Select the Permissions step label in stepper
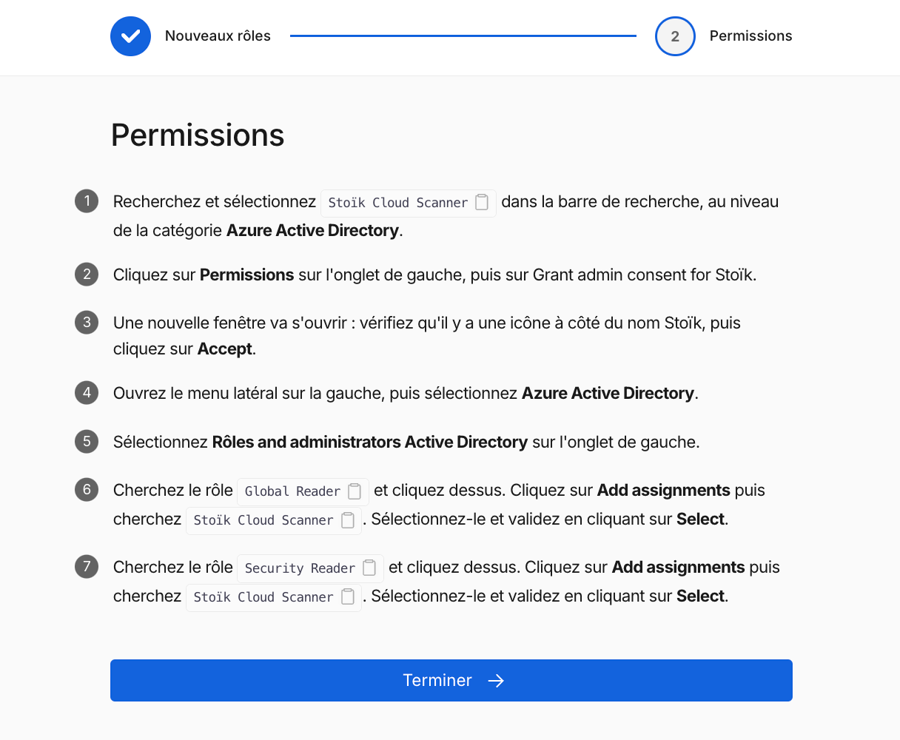 750,36
